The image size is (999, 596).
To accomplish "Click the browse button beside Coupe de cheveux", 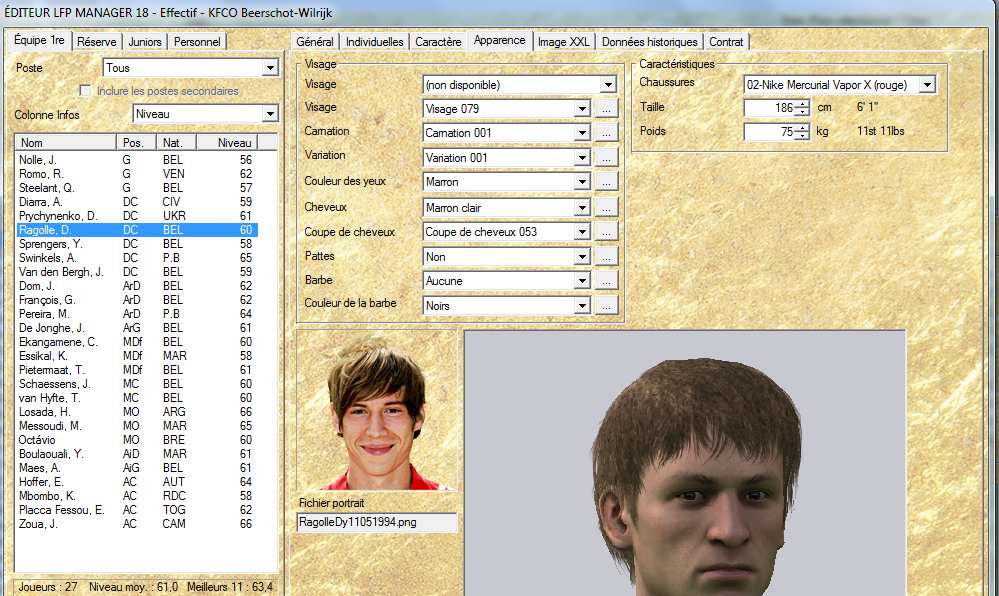I will click(606, 232).
